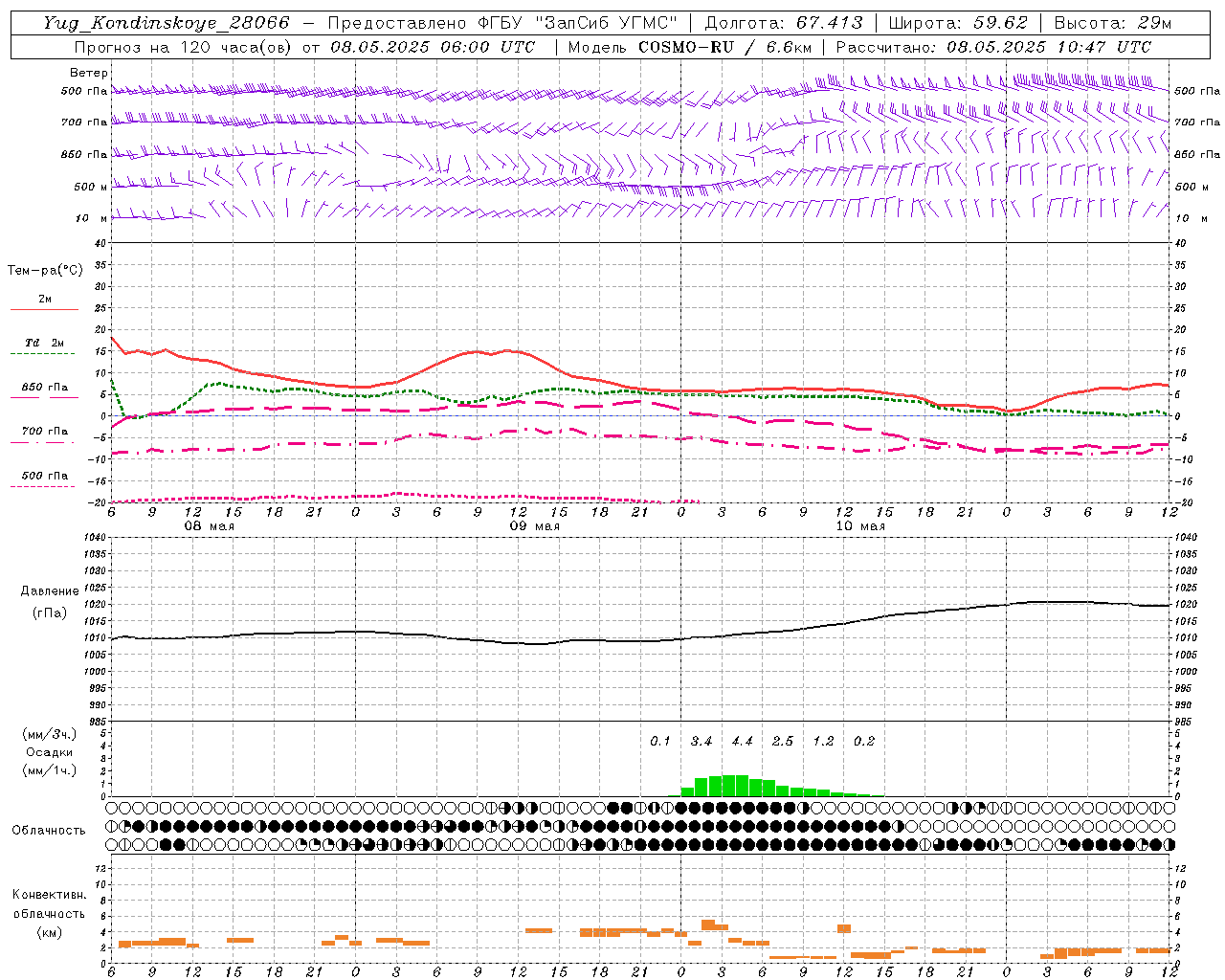Image resolution: width=1225 pixels, height=980 pixels.
Task: Click the 'Прогноз на 120 часа(ов)' text
Action: coord(185,47)
